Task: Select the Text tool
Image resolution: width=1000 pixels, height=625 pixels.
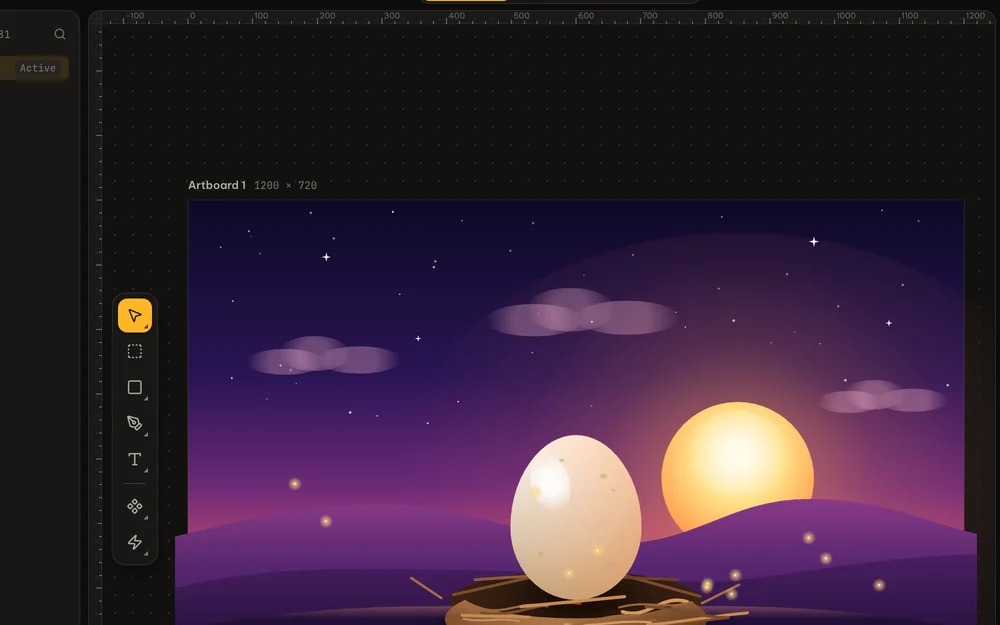Action: pyautogui.click(x=135, y=459)
